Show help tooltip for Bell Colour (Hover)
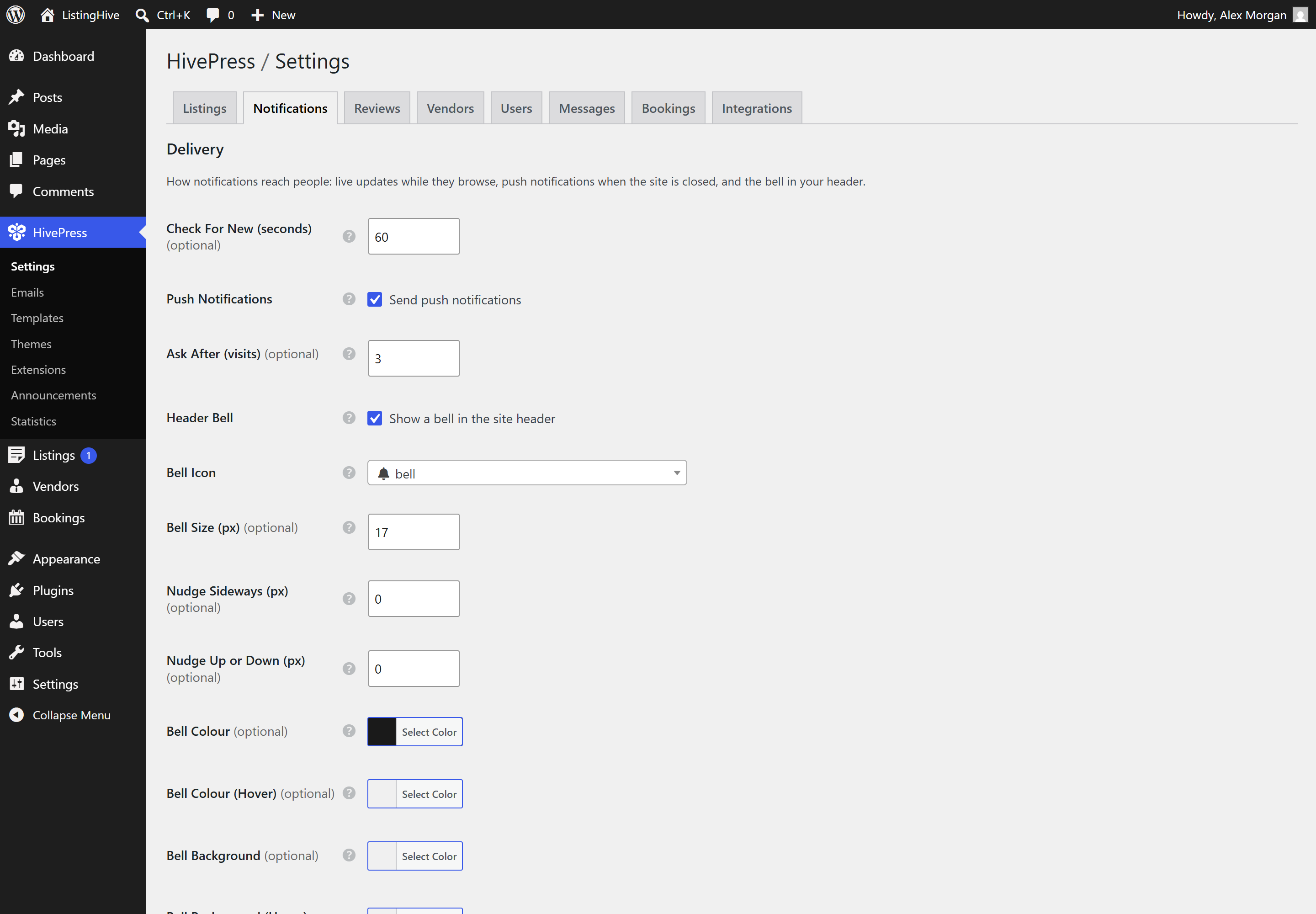Image resolution: width=1316 pixels, height=914 pixels. (349, 793)
